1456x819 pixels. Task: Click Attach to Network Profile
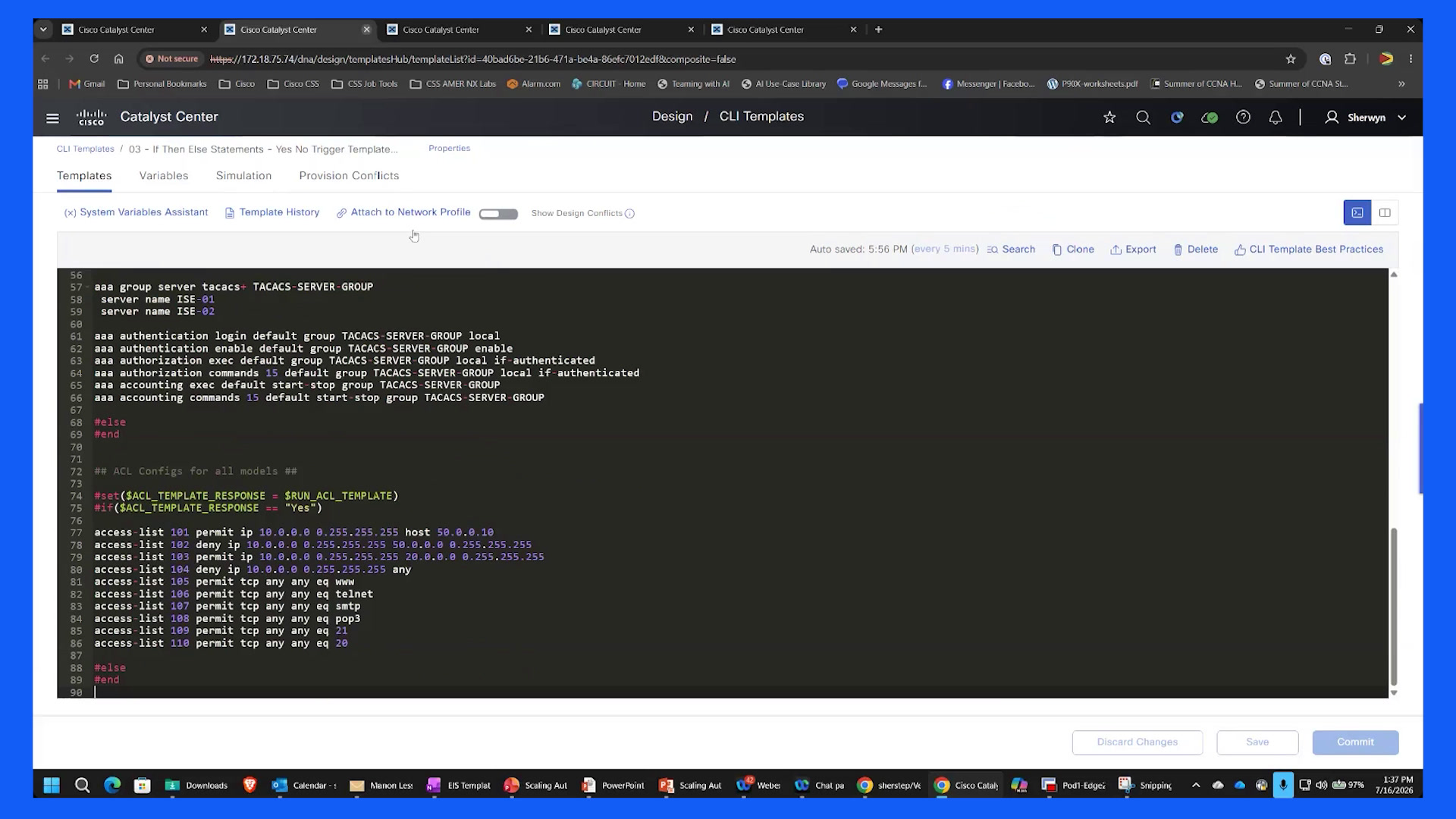[403, 212]
